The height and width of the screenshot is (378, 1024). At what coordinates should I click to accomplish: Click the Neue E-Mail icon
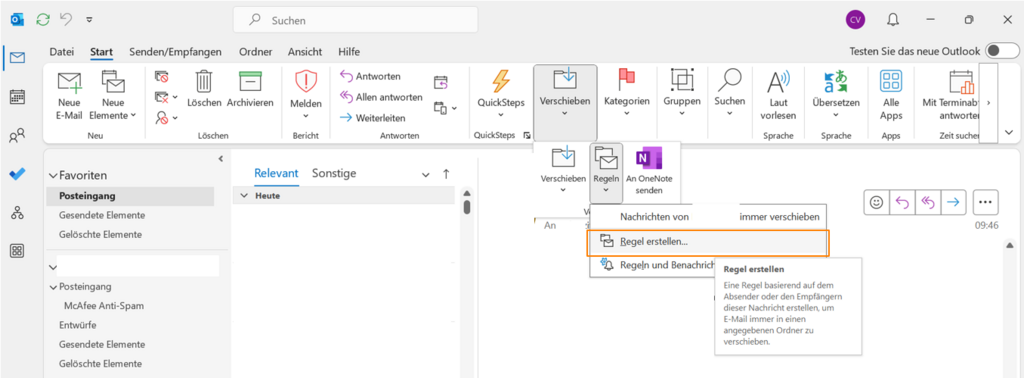click(69, 82)
